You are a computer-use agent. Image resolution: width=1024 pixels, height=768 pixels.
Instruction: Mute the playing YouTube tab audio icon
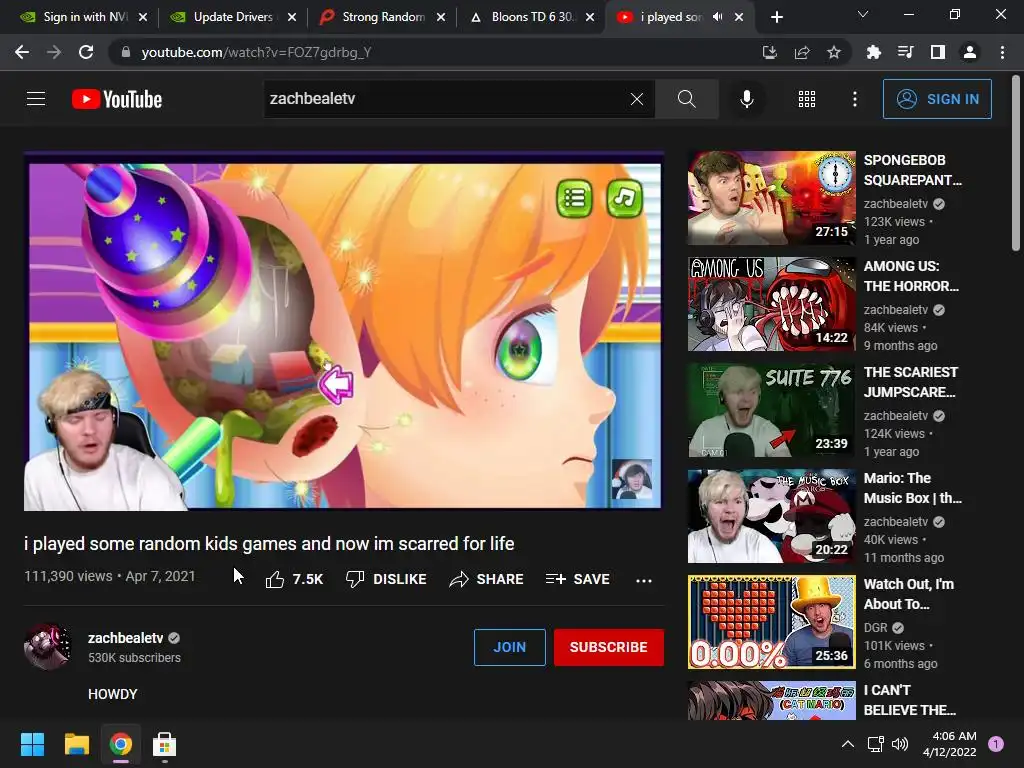click(718, 17)
